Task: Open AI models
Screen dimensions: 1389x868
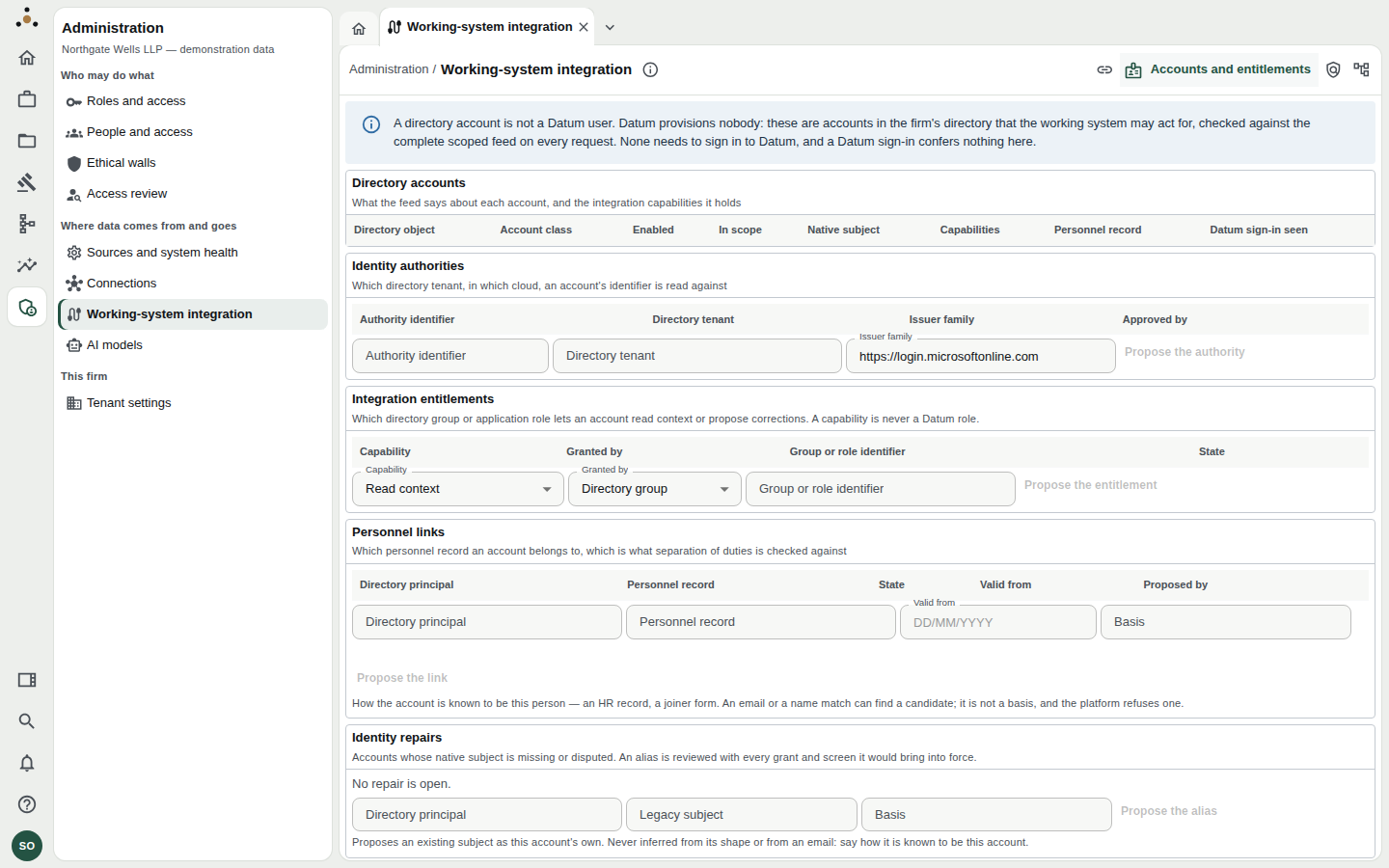Action: [x=193, y=345]
